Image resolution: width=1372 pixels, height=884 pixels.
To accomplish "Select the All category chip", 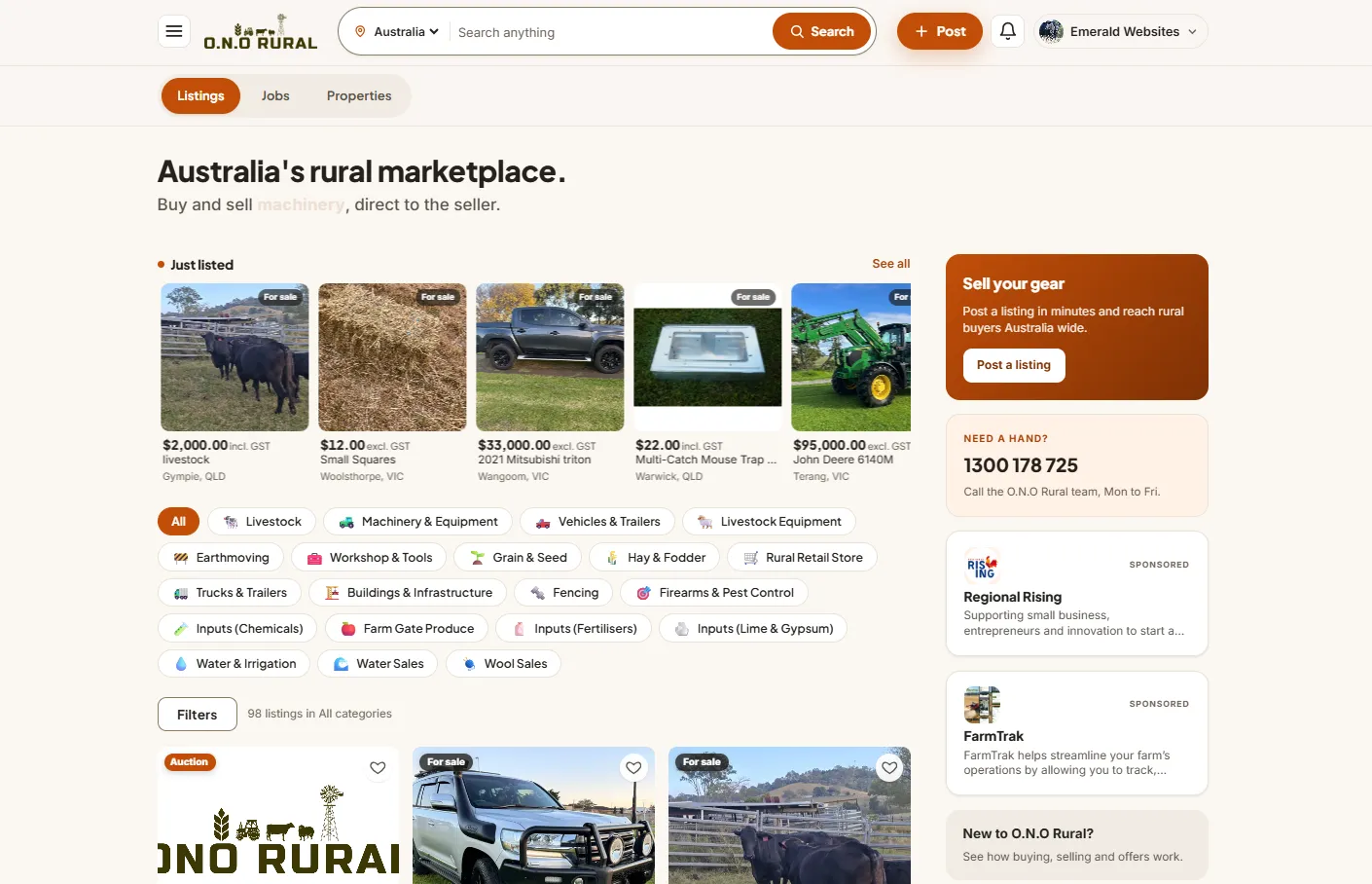I will [178, 522].
